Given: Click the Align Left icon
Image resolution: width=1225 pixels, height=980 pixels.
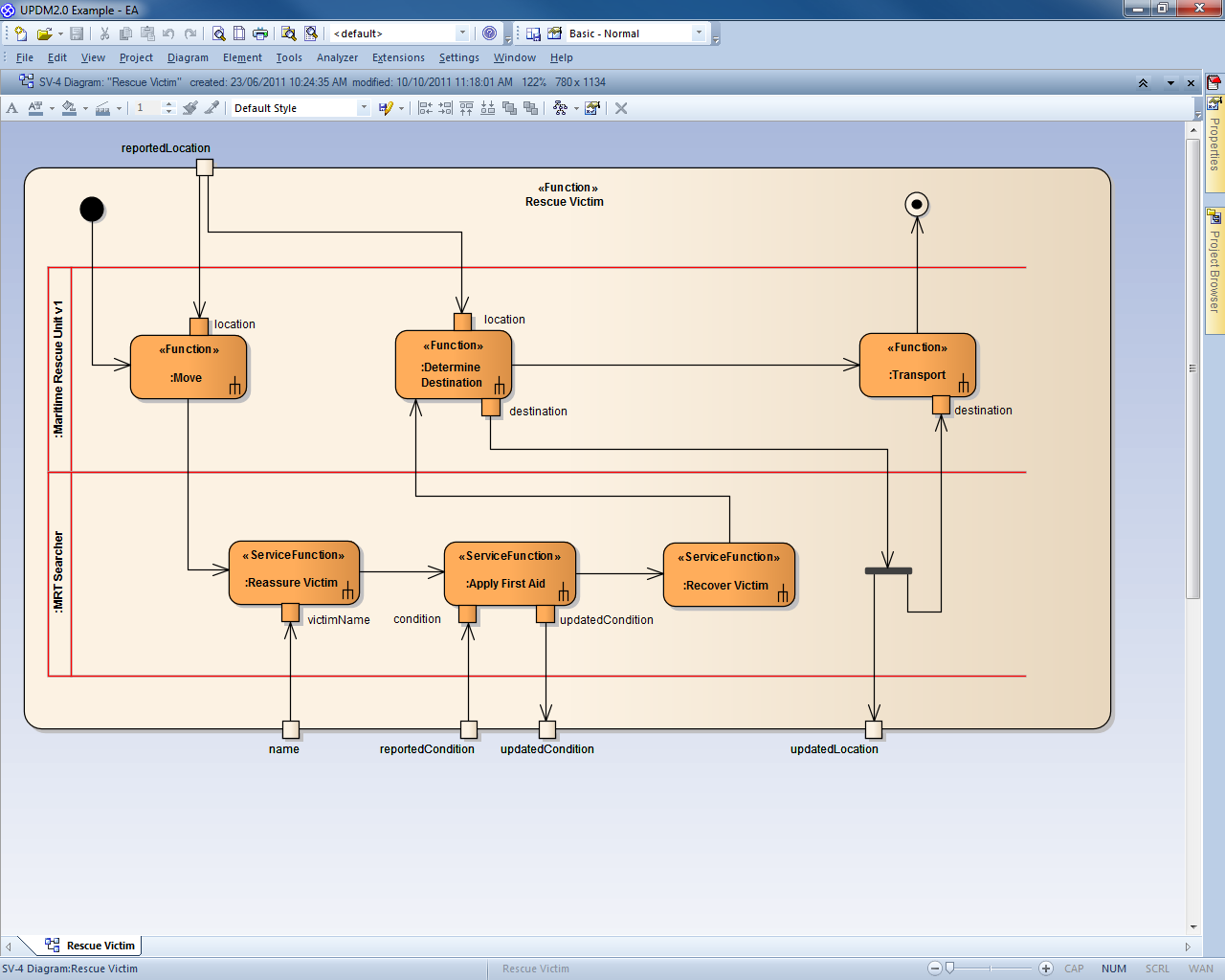Looking at the screenshot, I should (426, 108).
